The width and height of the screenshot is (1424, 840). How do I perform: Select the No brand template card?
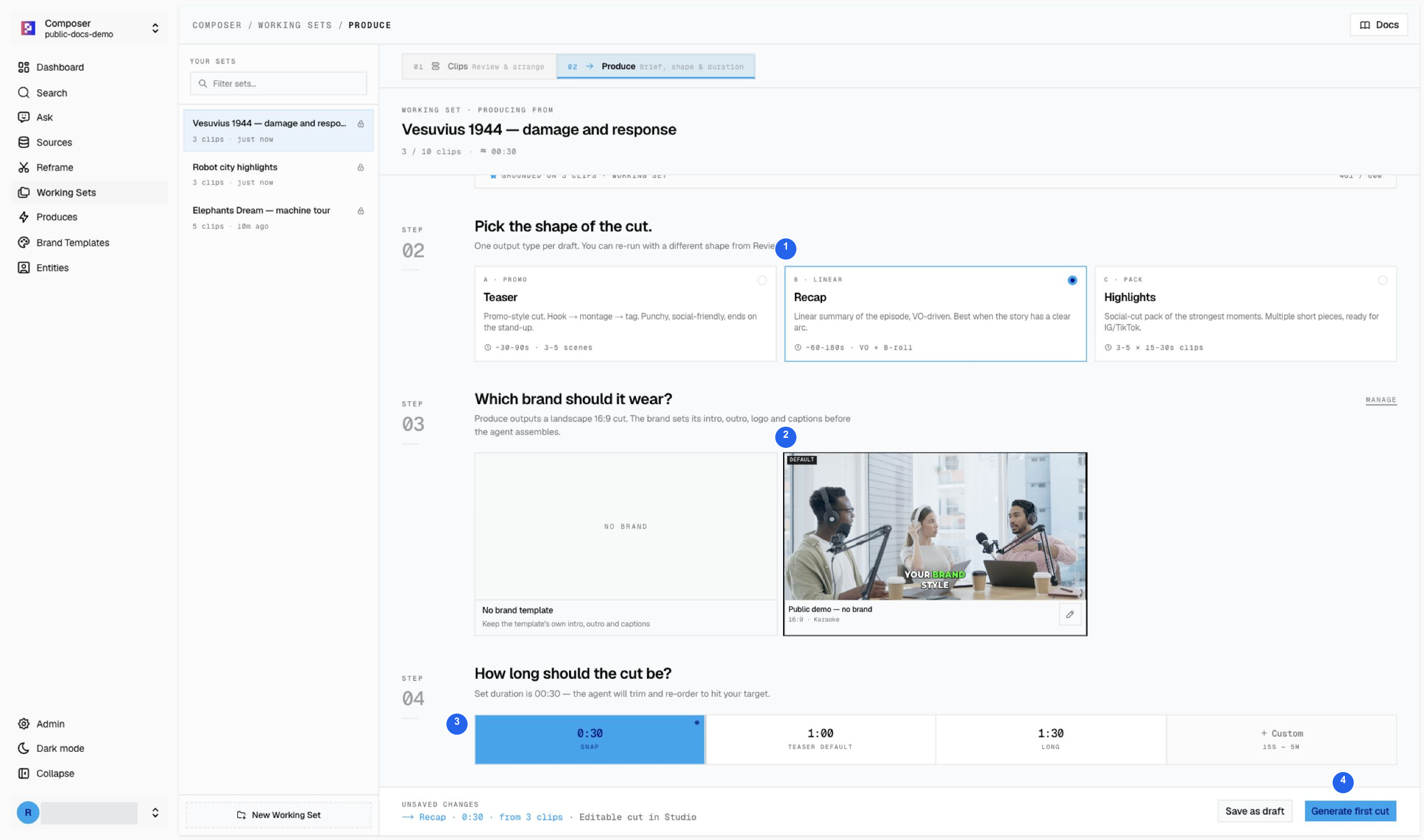click(626, 544)
